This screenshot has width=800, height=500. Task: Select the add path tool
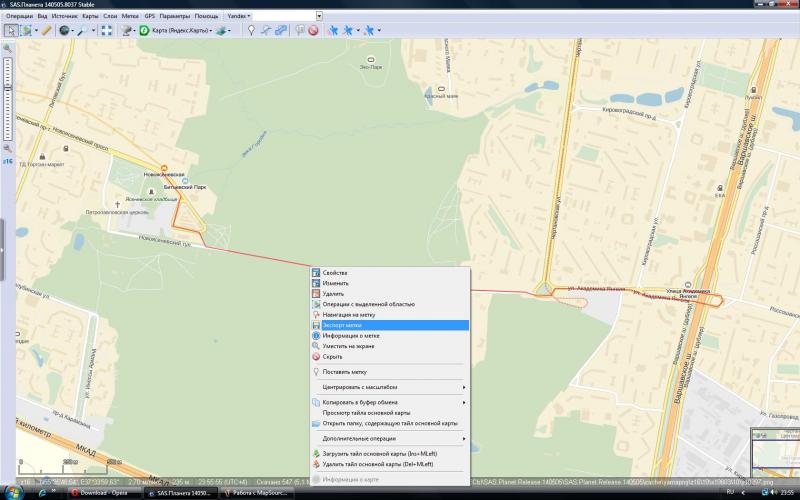[x=266, y=31]
